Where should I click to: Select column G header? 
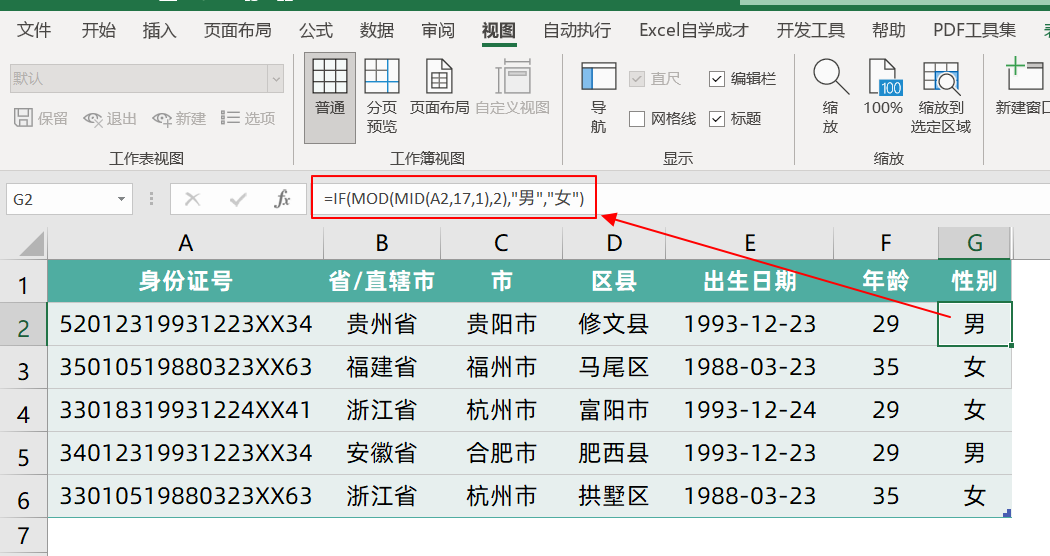(974, 242)
